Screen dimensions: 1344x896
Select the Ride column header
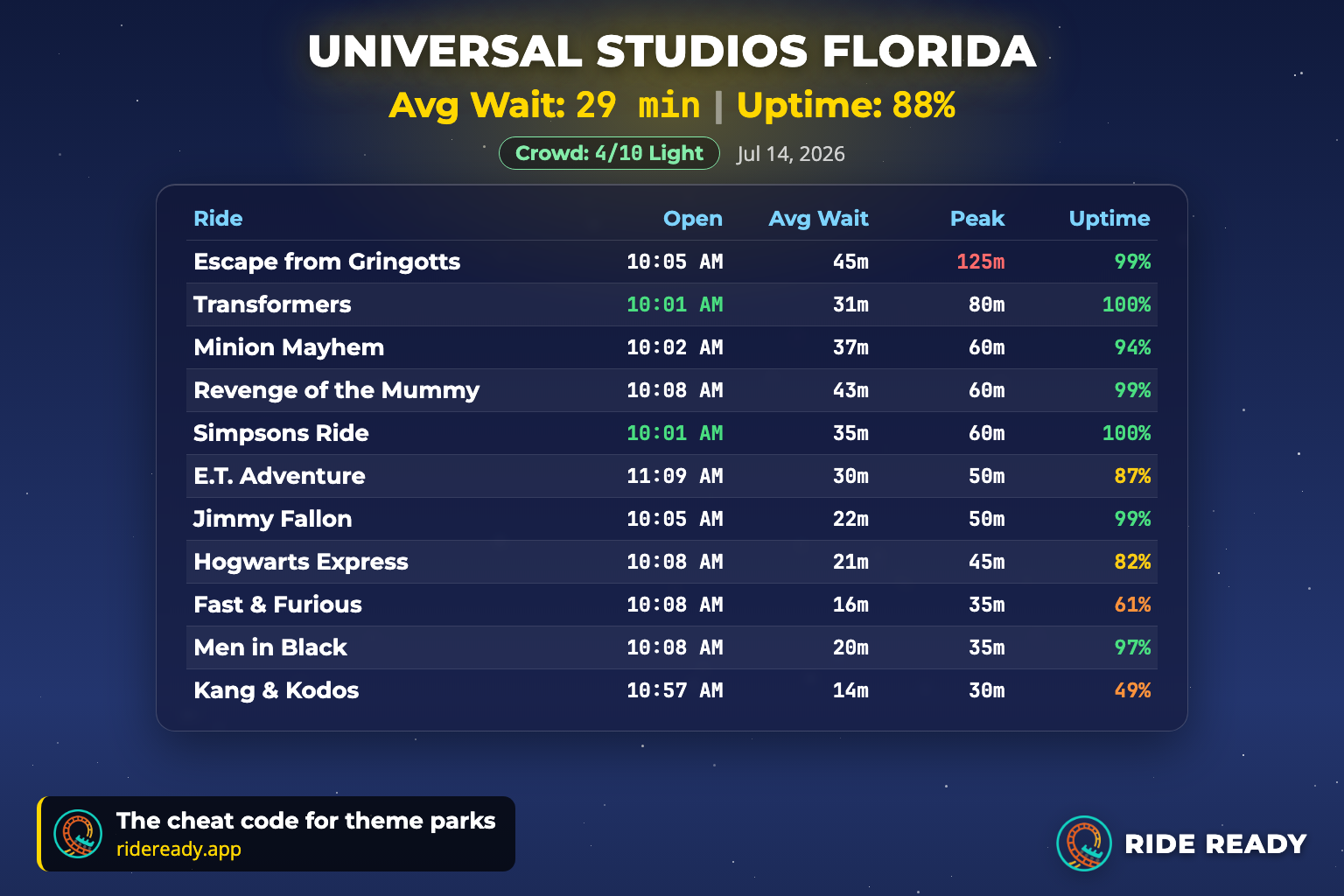coord(218,219)
